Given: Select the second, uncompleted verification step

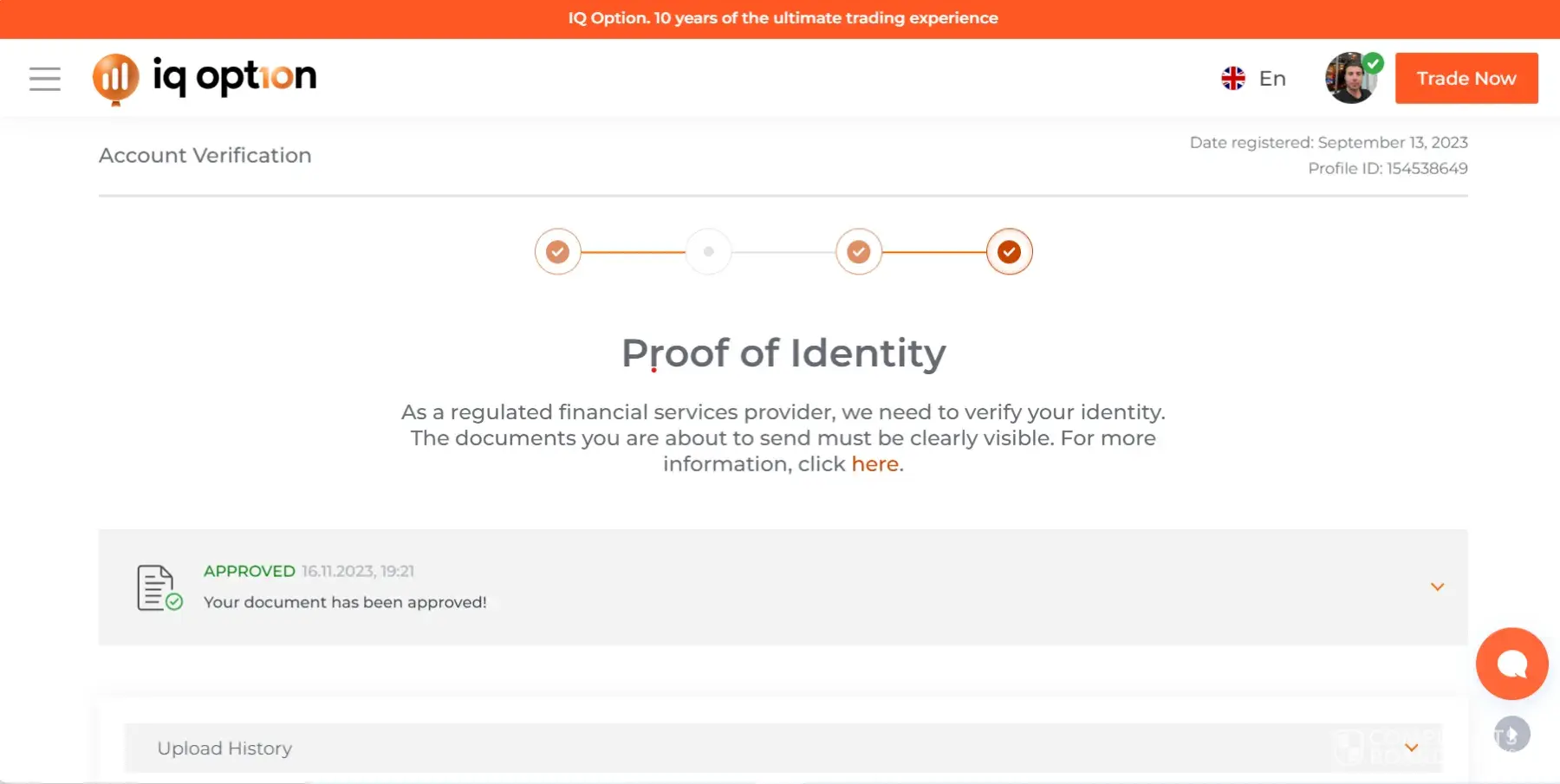Looking at the screenshot, I should click(x=708, y=252).
